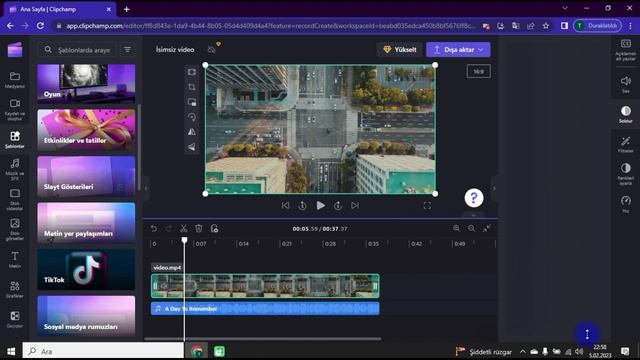Collapse the right properties panel arrow
Viewport: 640px width, 360px height.
click(x=494, y=189)
